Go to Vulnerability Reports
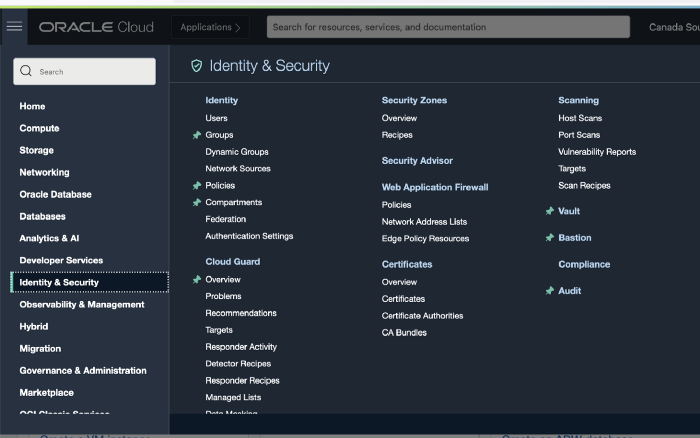The image size is (700, 438). [x=597, y=152]
